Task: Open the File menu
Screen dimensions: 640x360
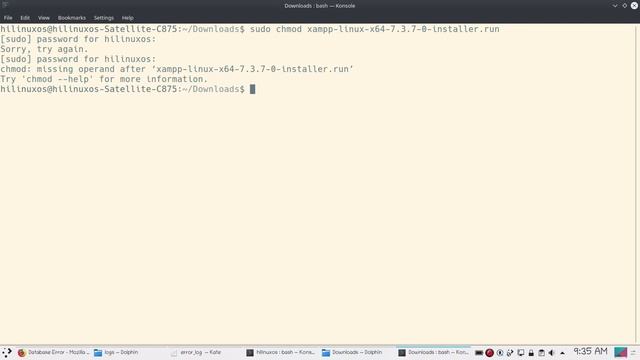Action: click(8, 18)
